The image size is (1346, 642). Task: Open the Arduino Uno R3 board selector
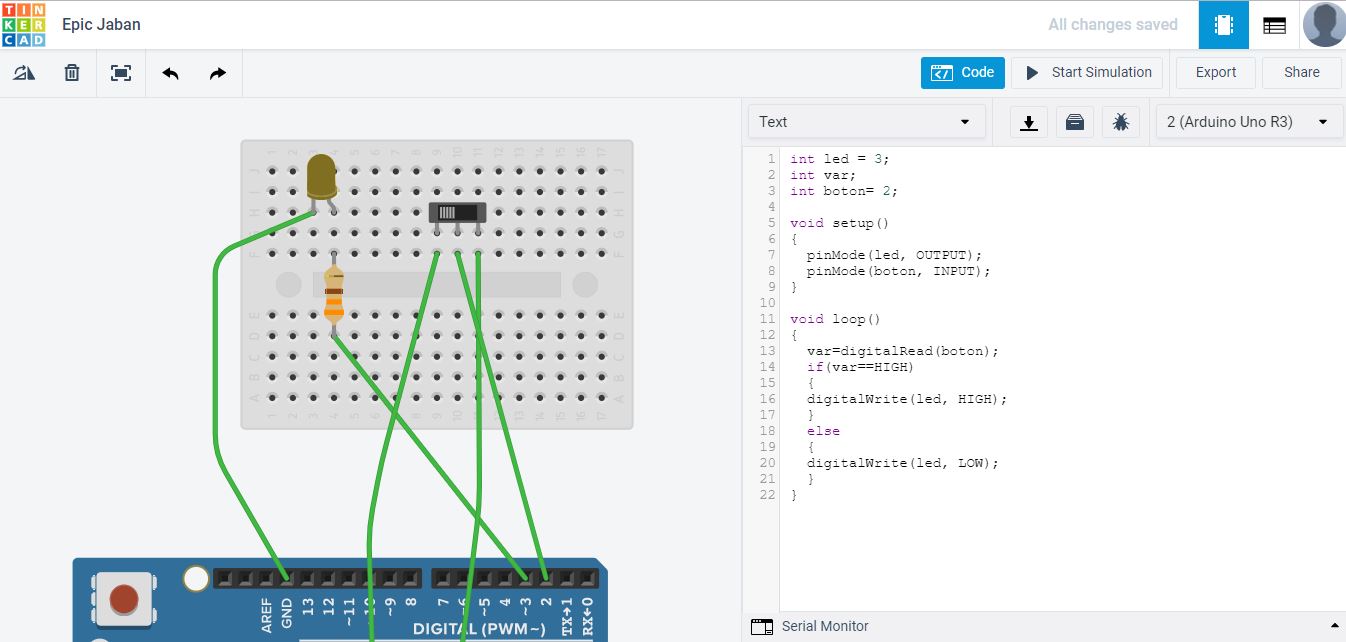[x=1248, y=122]
